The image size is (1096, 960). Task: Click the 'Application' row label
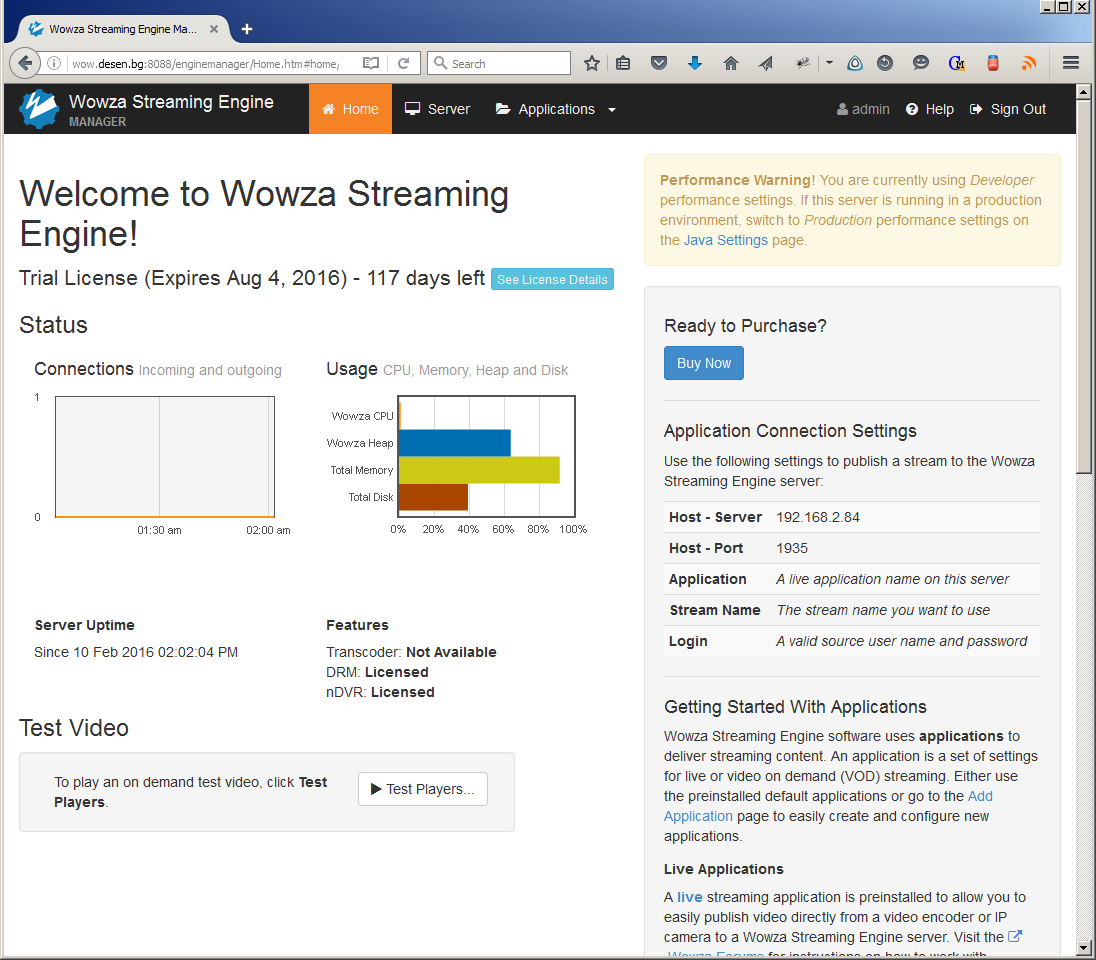tap(707, 579)
